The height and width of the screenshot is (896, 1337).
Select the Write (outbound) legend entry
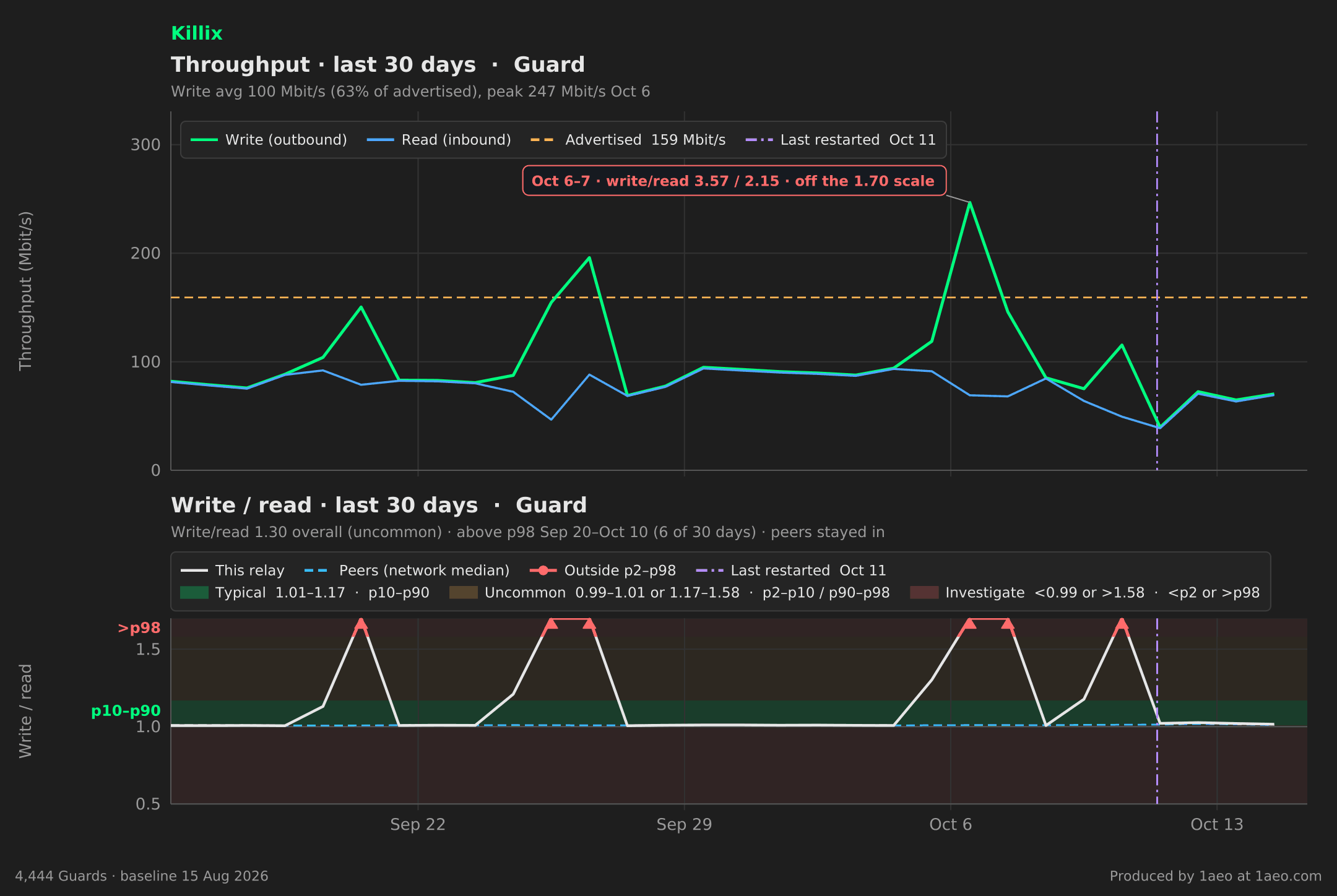coord(269,140)
